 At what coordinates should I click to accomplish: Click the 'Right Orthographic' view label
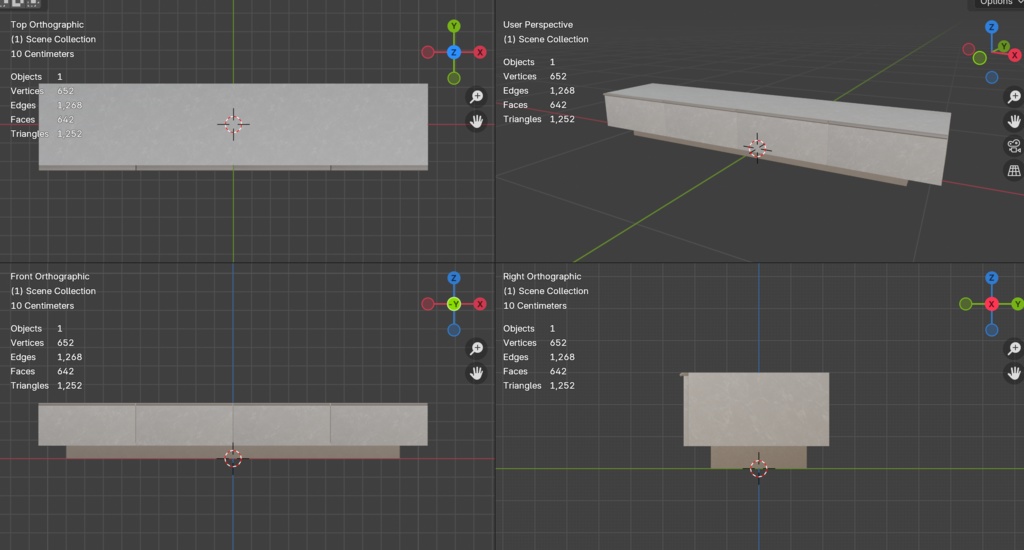542,276
